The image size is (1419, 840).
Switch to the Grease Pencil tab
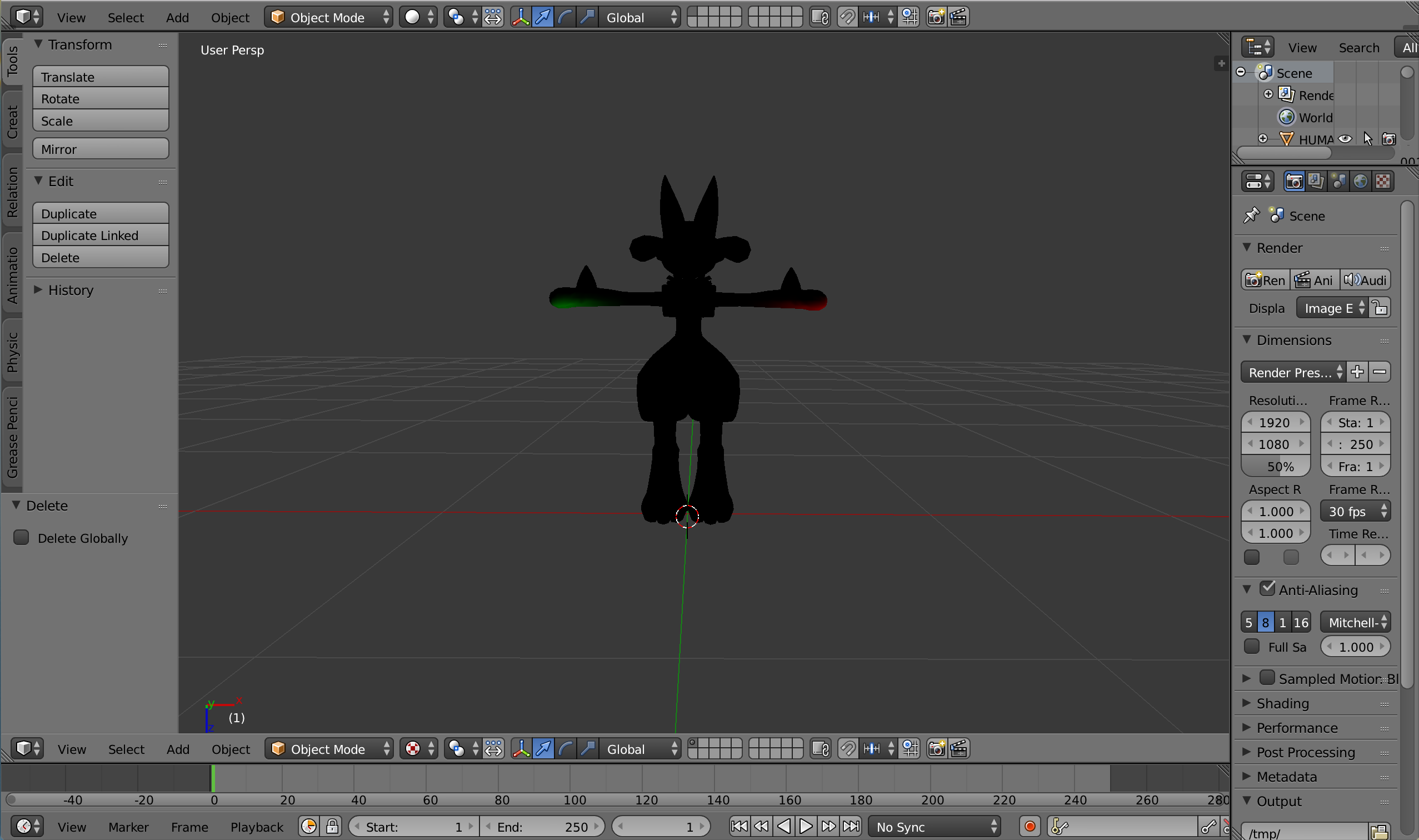point(12,437)
